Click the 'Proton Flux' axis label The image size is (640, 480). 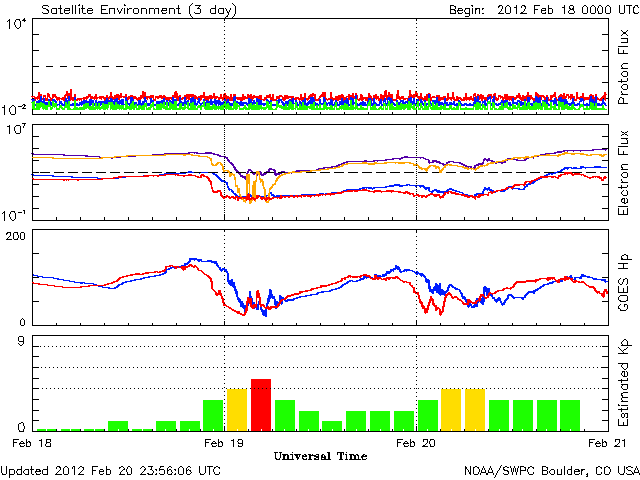click(623, 67)
